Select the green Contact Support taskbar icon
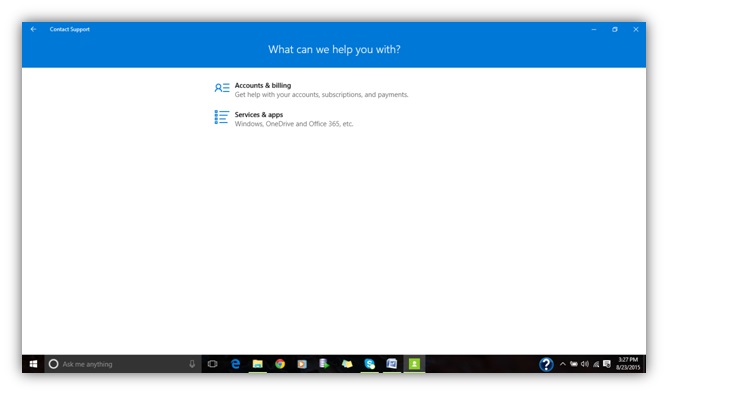This screenshot has width=736, height=395. coord(414,364)
